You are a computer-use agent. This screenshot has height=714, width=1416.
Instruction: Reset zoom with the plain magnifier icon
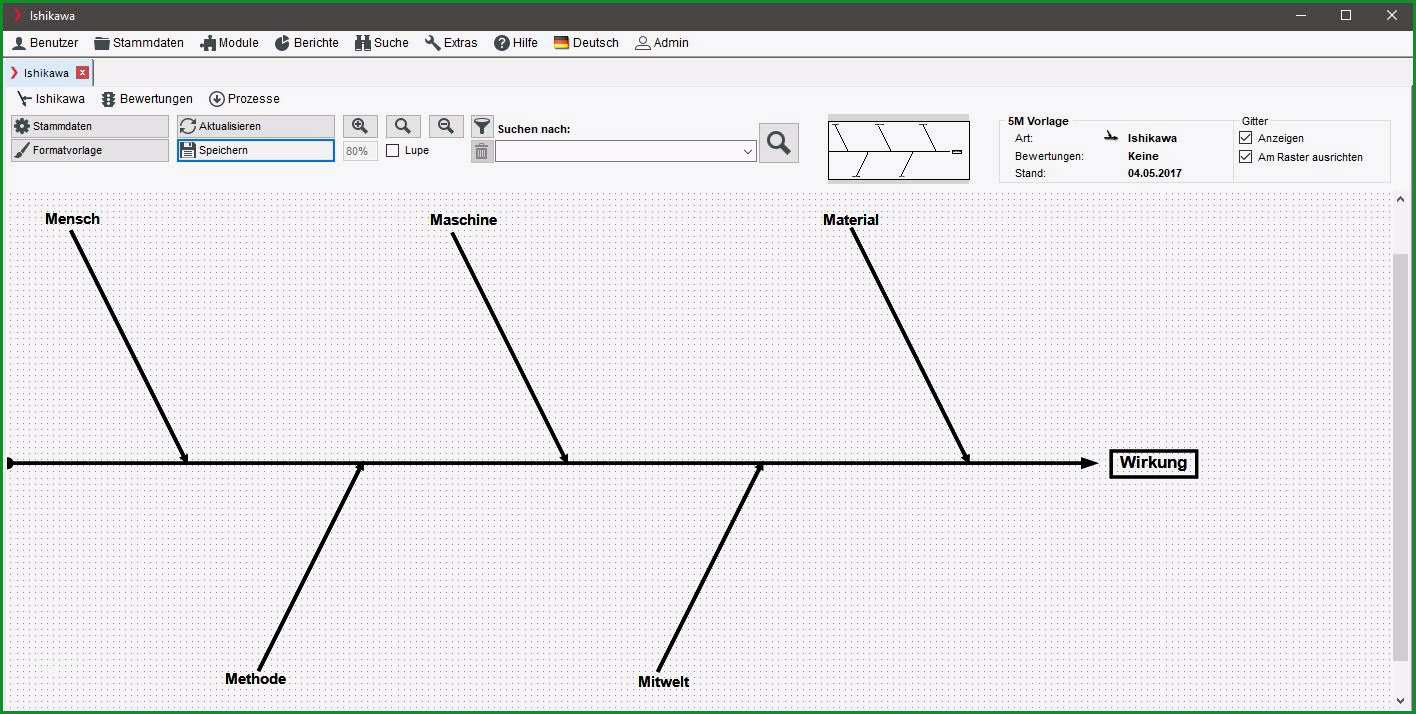[x=403, y=126]
